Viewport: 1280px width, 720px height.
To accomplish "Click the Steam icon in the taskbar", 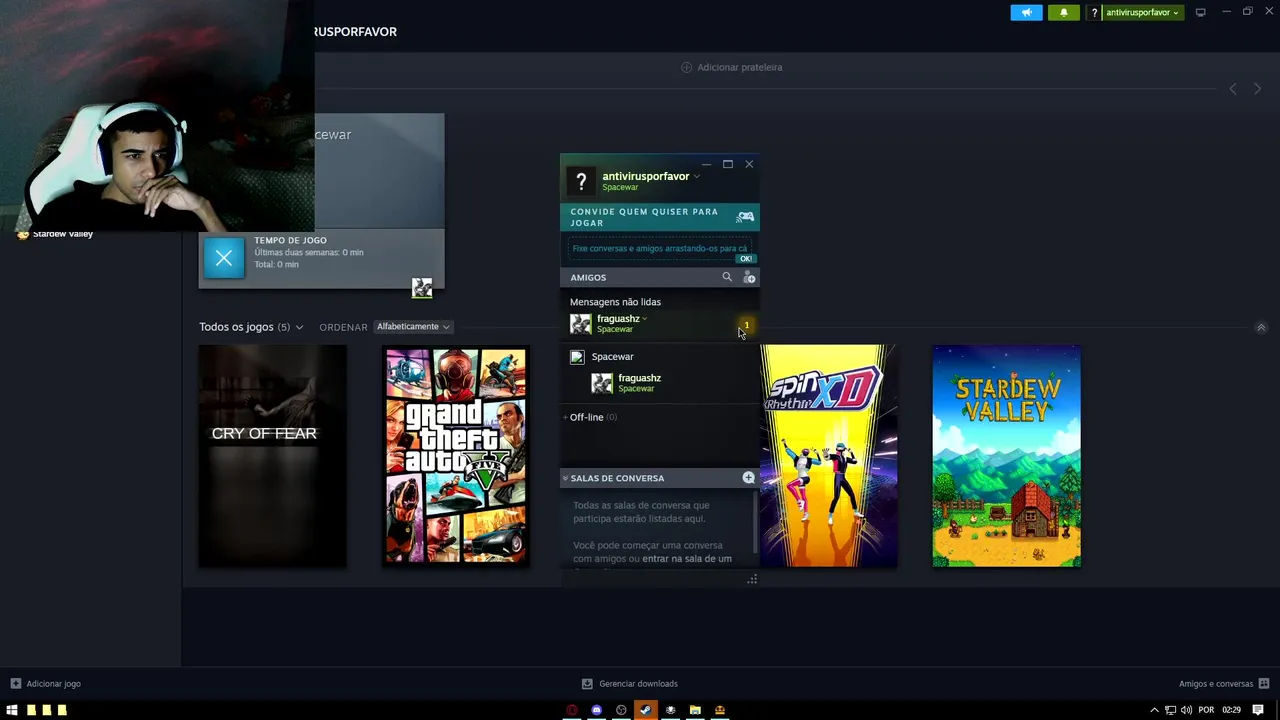I will click(x=645, y=710).
